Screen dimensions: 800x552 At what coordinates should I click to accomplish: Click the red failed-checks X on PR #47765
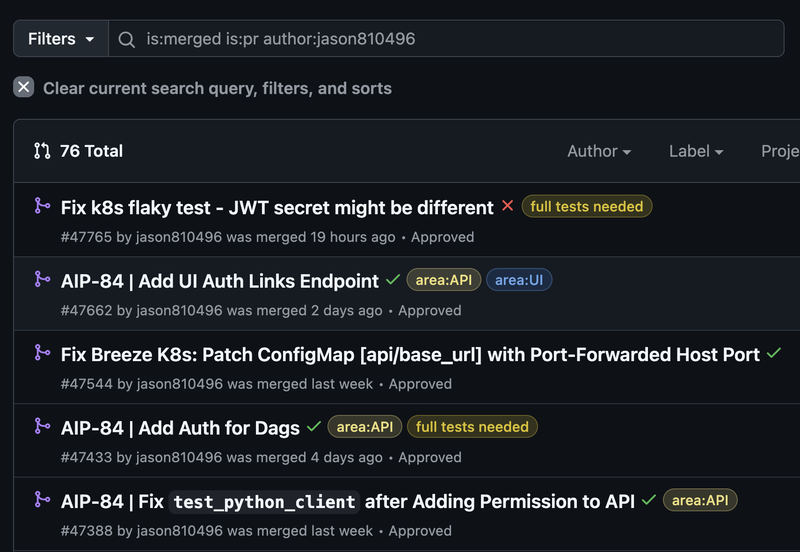(507, 206)
